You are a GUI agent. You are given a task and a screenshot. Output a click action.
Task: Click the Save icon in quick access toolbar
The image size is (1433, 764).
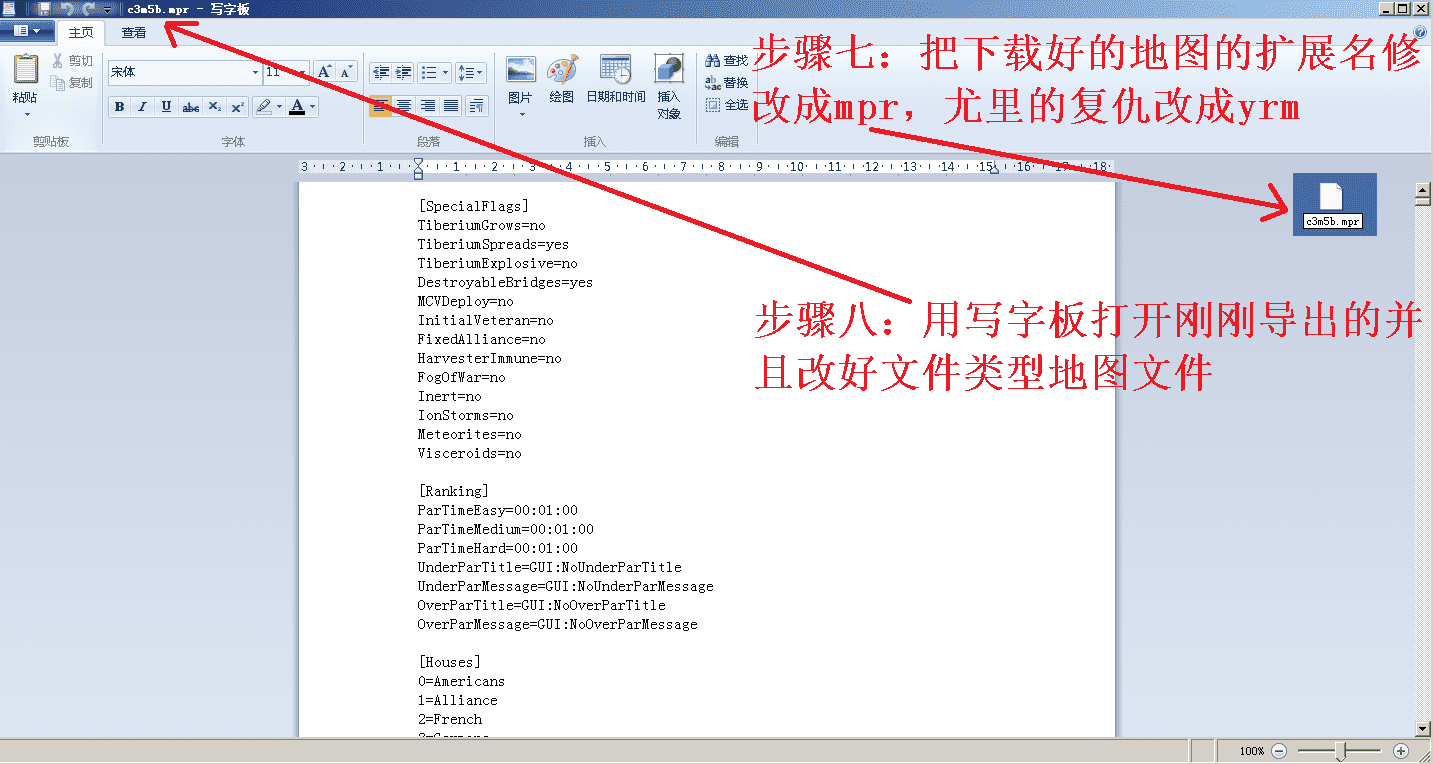coord(44,9)
